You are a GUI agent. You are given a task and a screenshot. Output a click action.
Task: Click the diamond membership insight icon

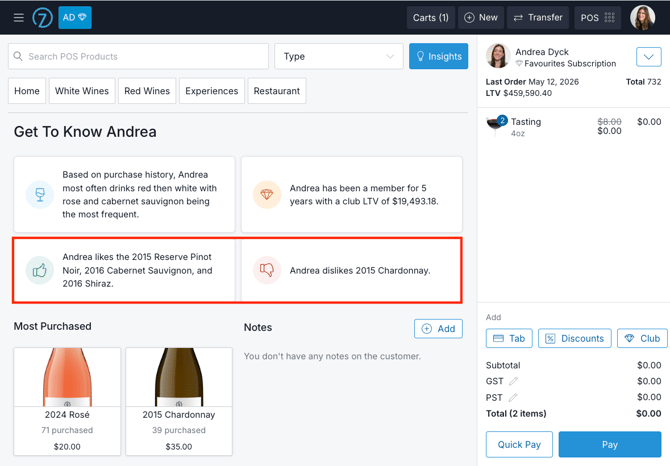(x=267, y=195)
